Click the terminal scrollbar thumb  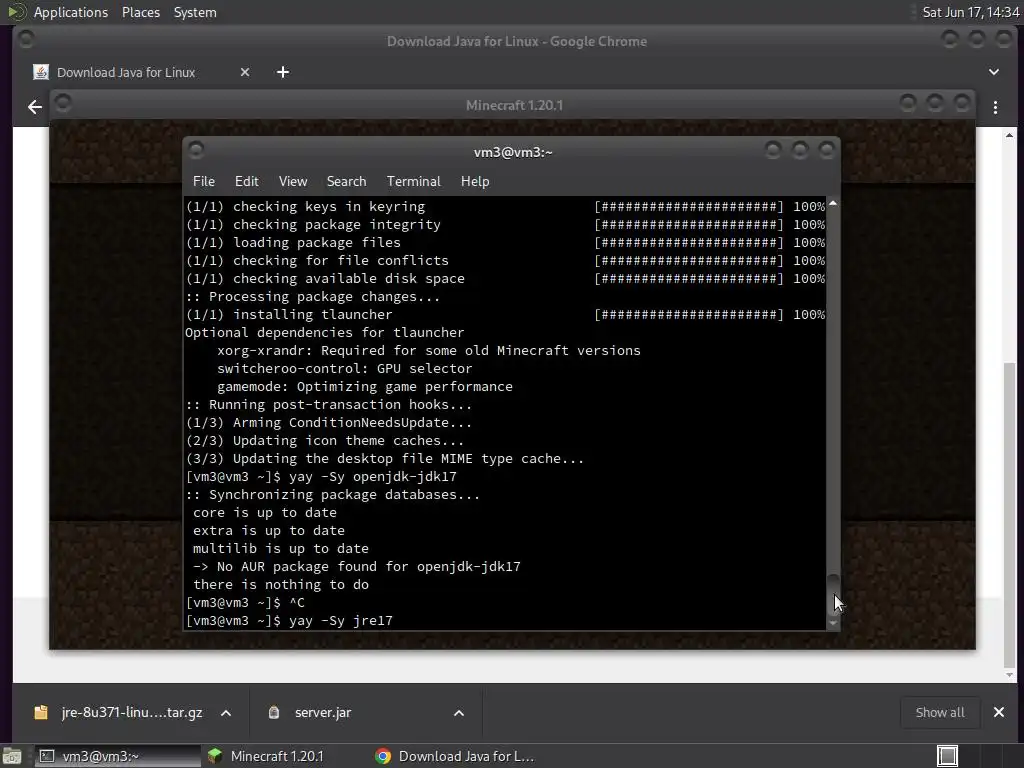833,593
